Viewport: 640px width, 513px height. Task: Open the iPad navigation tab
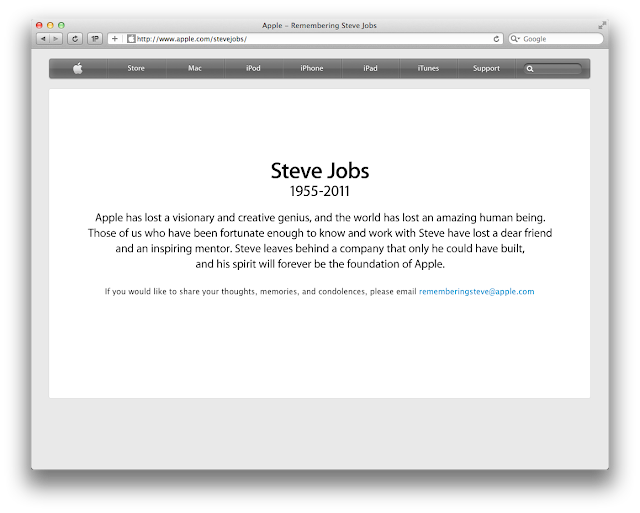tap(370, 68)
